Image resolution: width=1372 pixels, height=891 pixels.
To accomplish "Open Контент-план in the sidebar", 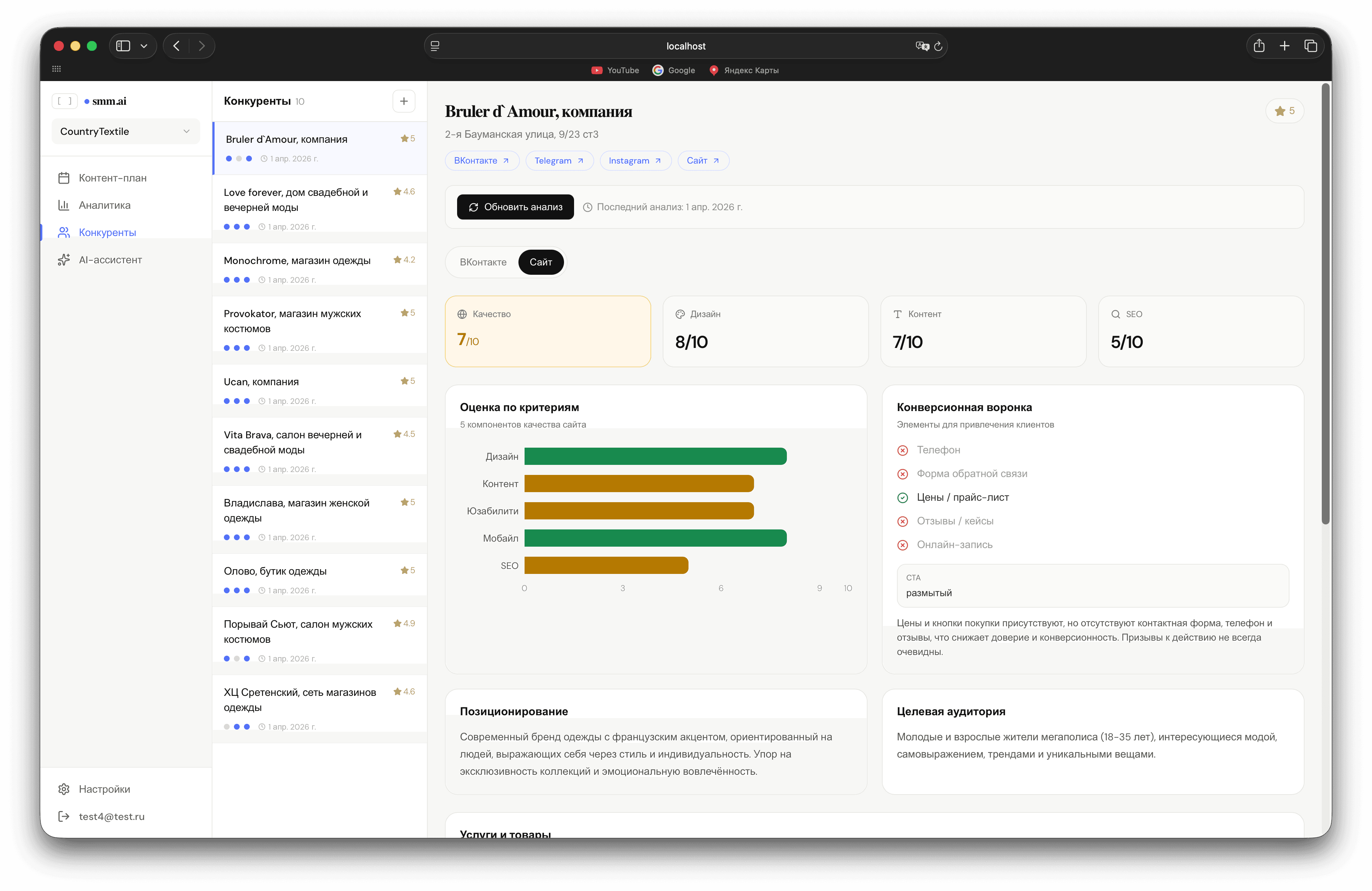I will click(x=126, y=178).
